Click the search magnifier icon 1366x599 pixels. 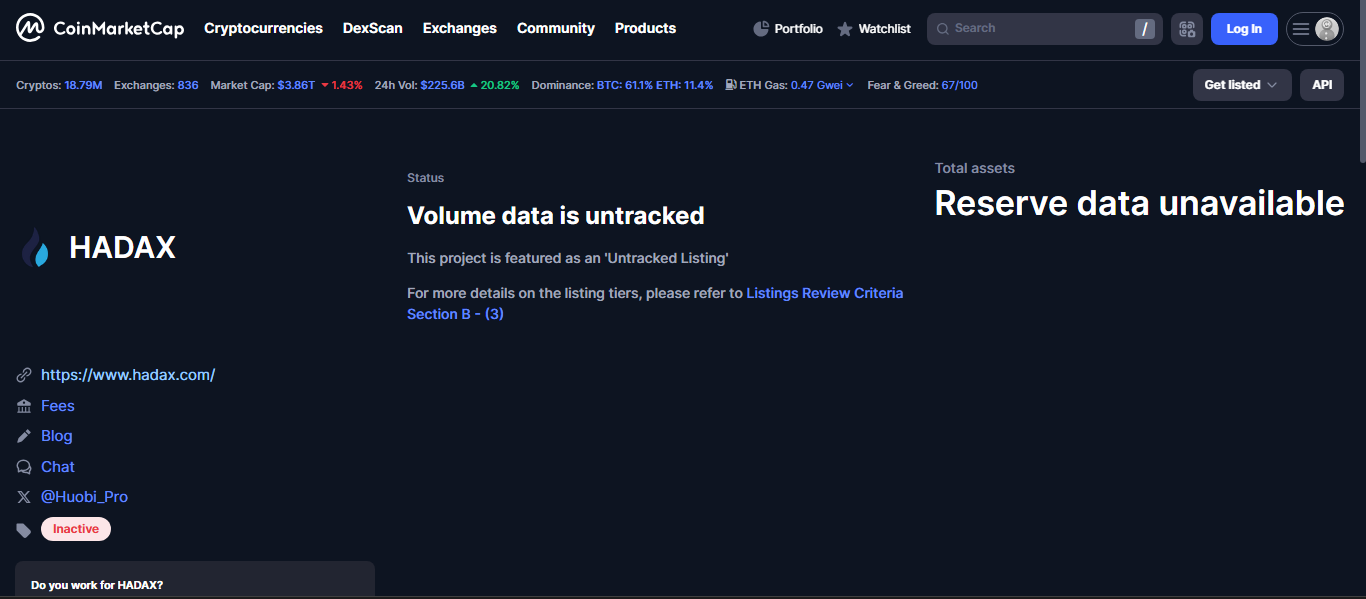pyautogui.click(x=942, y=29)
